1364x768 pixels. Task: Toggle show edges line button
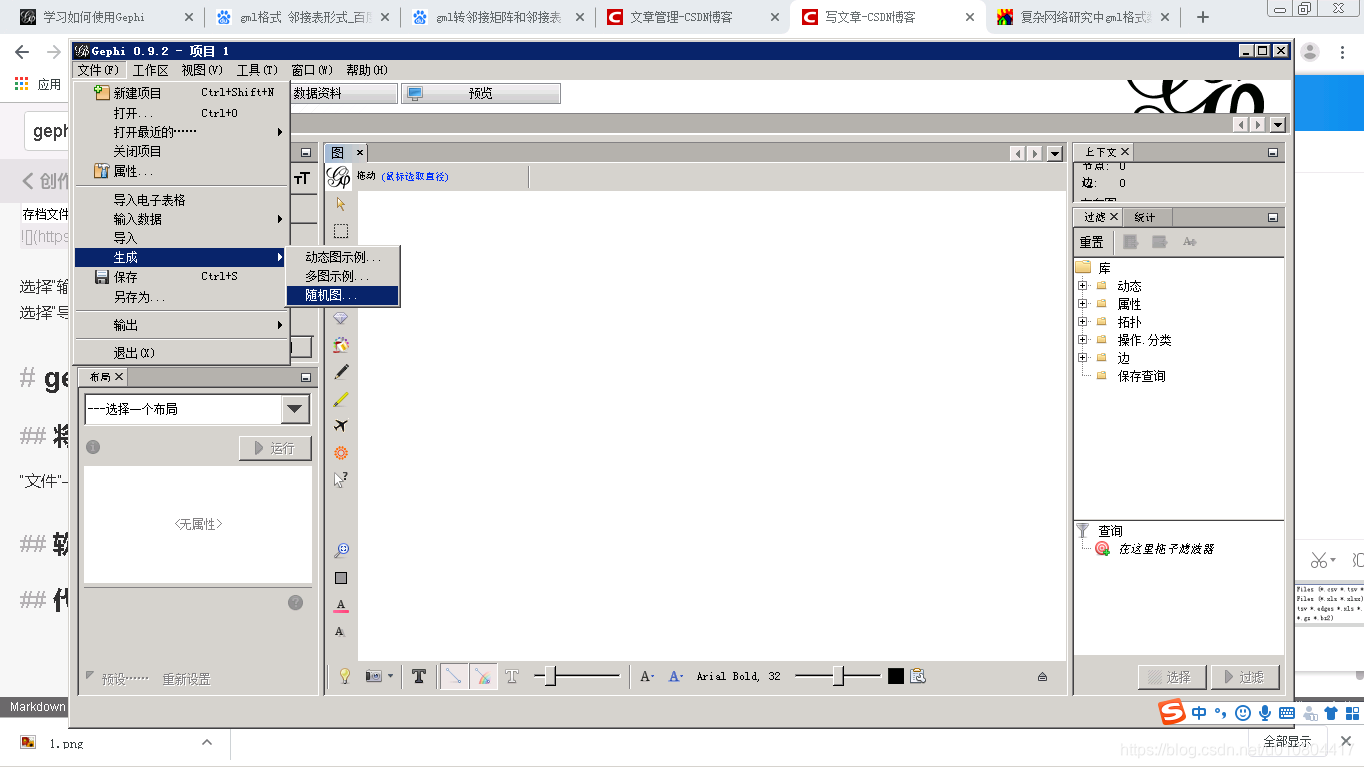click(454, 677)
